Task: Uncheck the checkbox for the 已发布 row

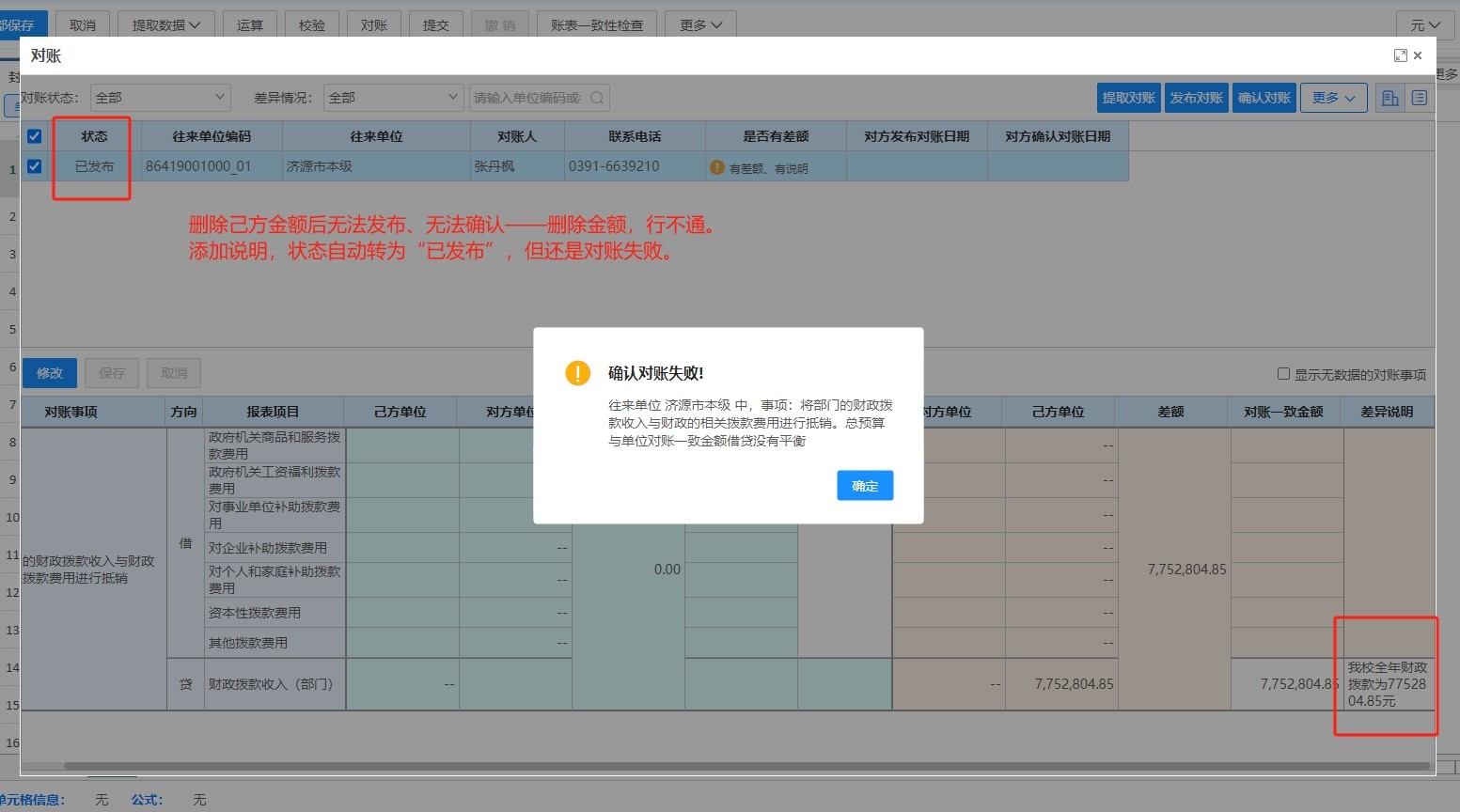Action: [35, 166]
